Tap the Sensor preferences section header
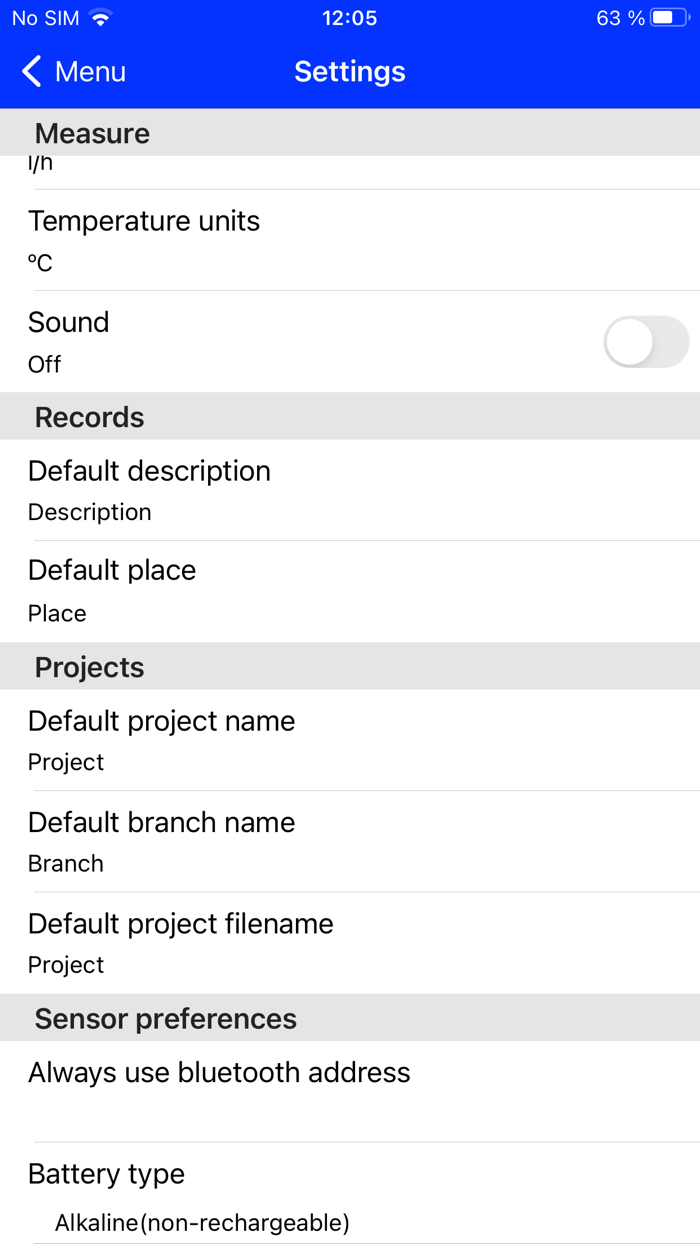 pos(166,1019)
